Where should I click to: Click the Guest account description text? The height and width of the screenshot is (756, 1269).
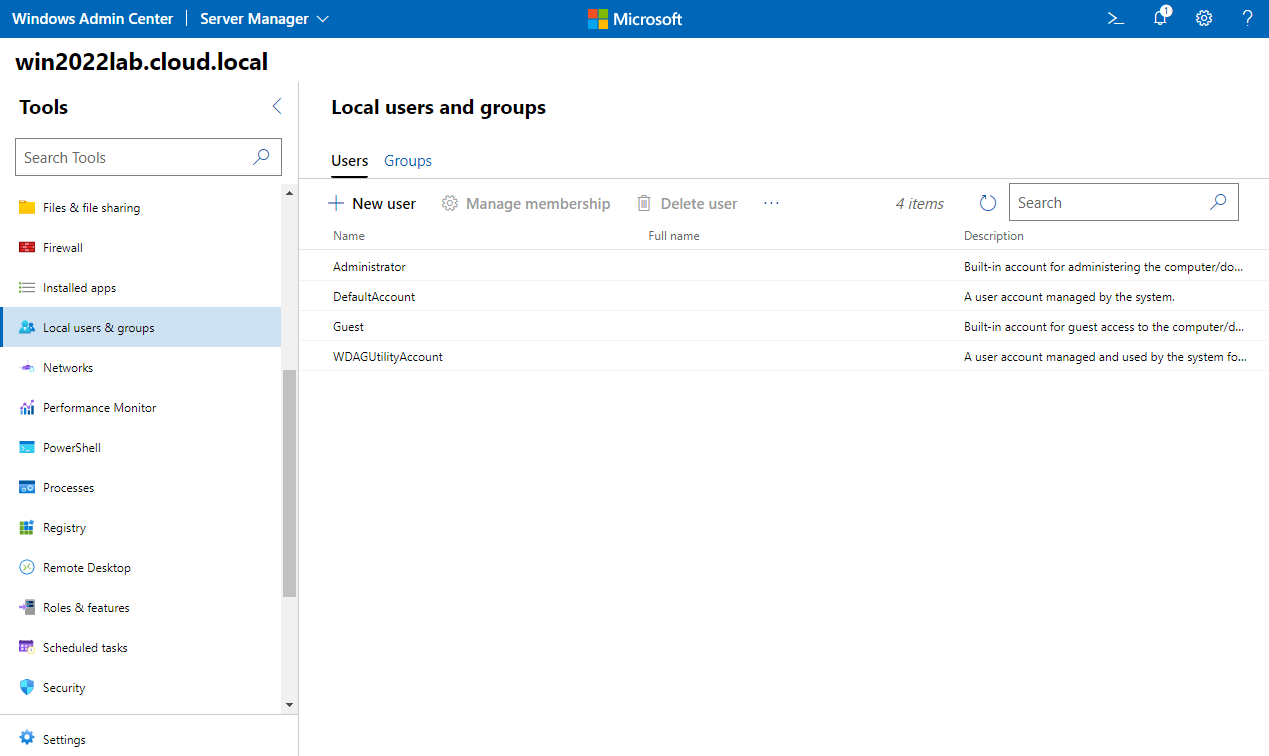[x=1104, y=327]
